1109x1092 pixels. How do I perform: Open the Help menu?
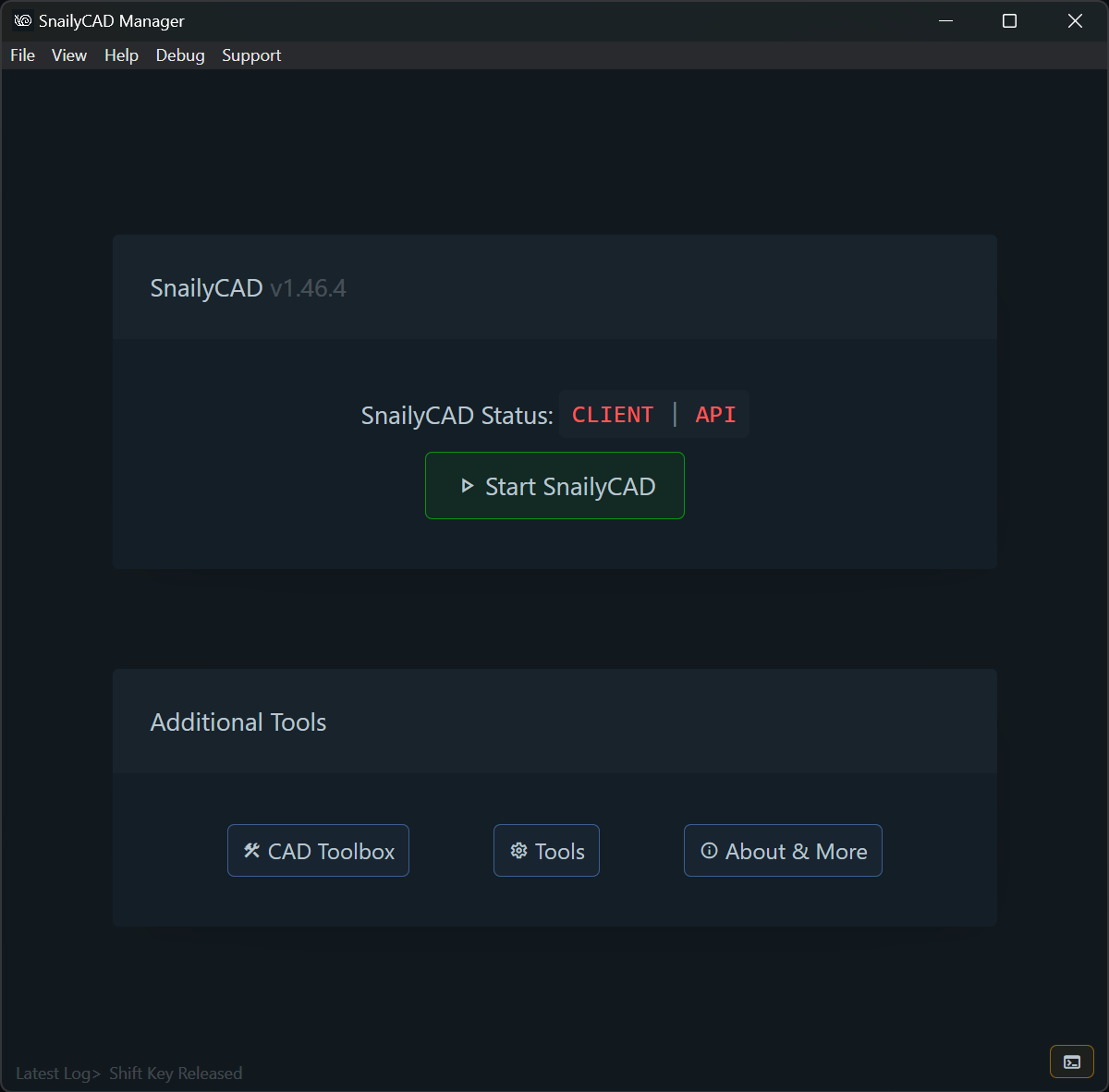120,55
